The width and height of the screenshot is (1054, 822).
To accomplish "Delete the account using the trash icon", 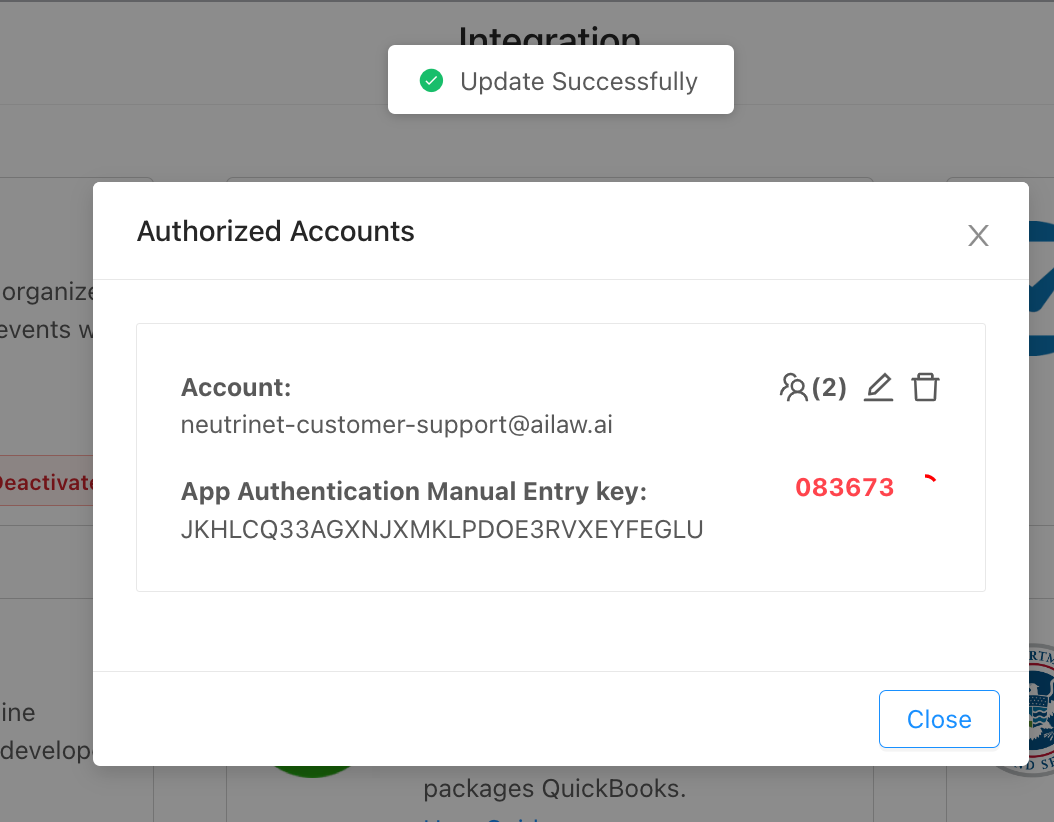I will pyautogui.click(x=925, y=387).
